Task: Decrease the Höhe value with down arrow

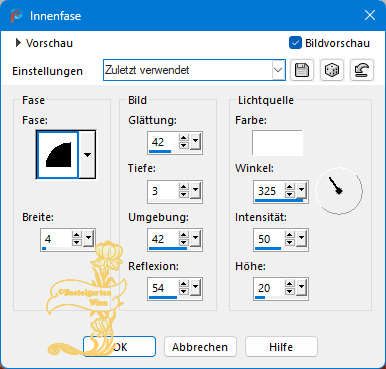Action: pyautogui.click(x=290, y=292)
